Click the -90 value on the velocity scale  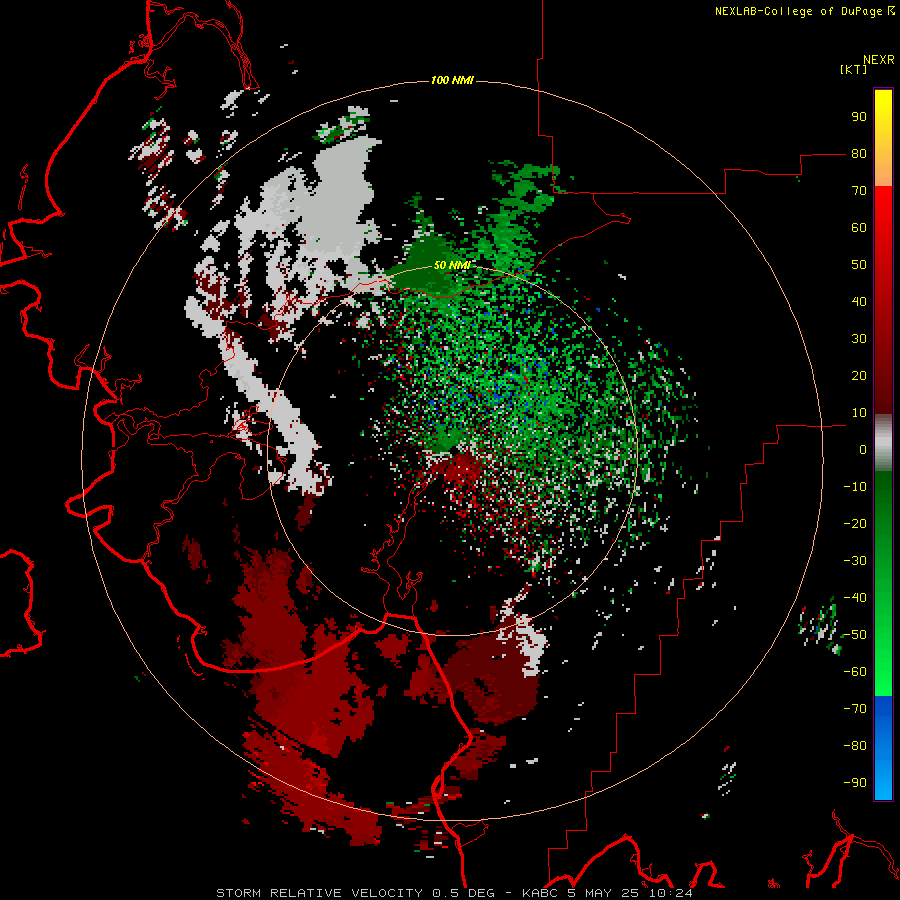click(855, 783)
